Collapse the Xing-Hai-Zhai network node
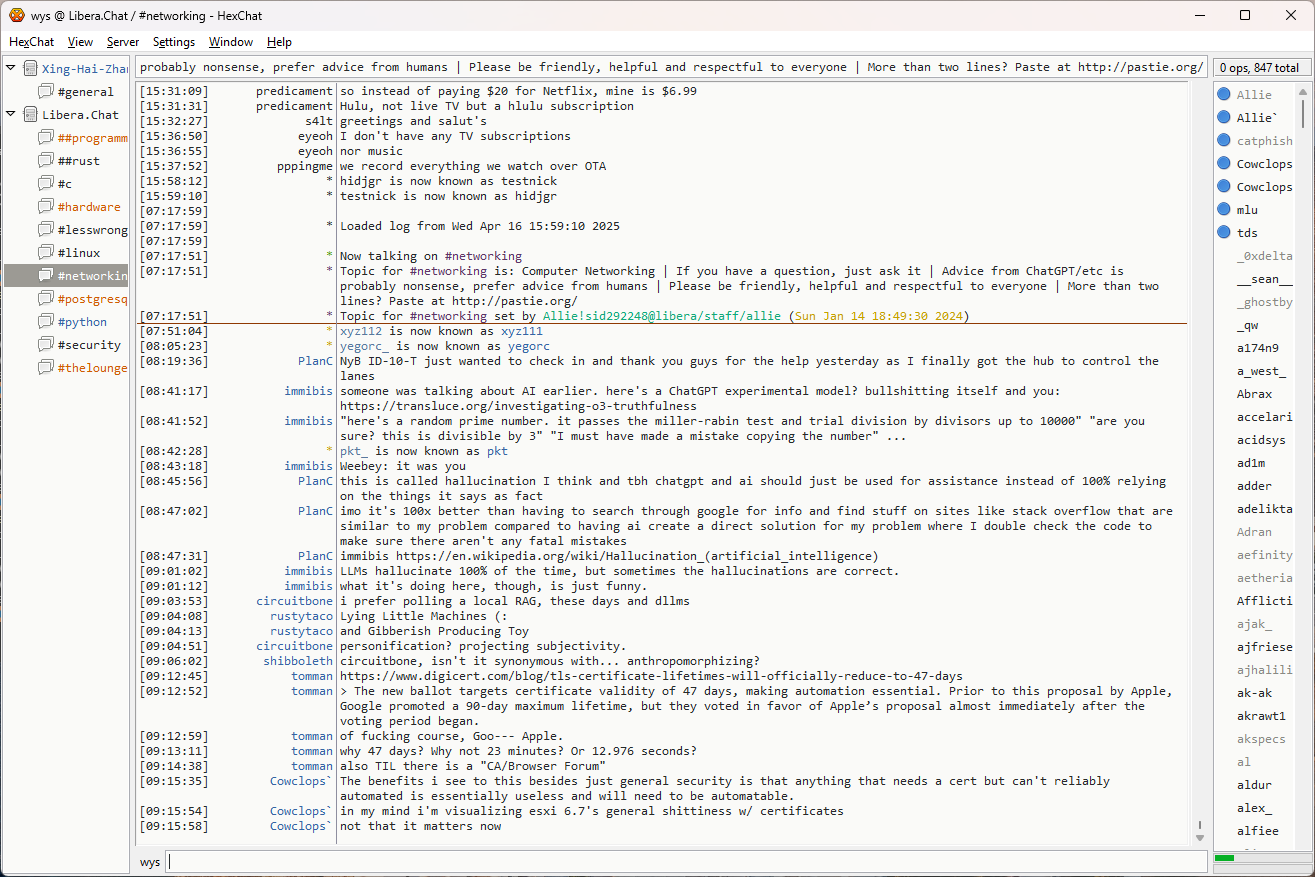 point(11,69)
